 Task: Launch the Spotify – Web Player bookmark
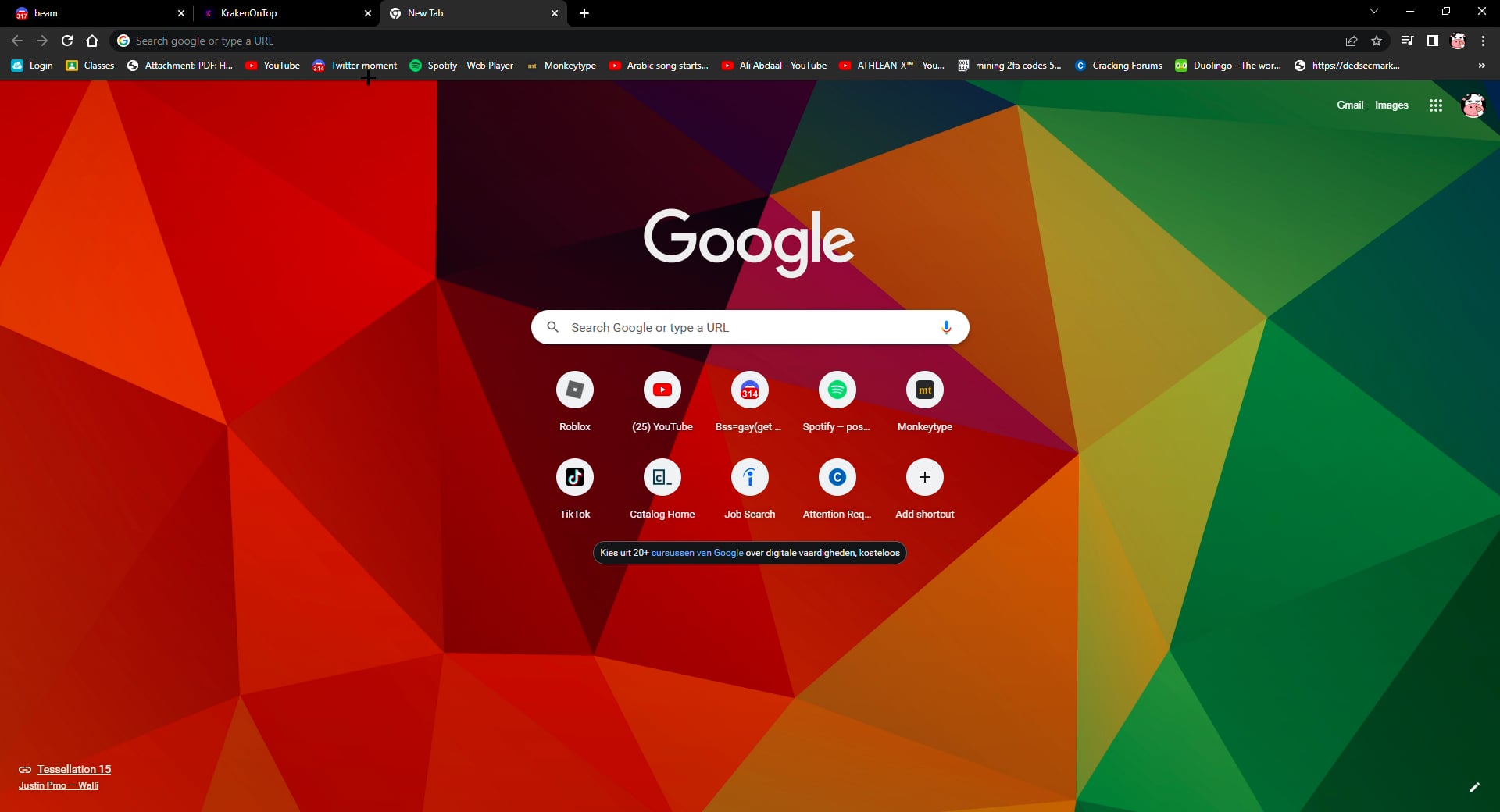pos(462,66)
